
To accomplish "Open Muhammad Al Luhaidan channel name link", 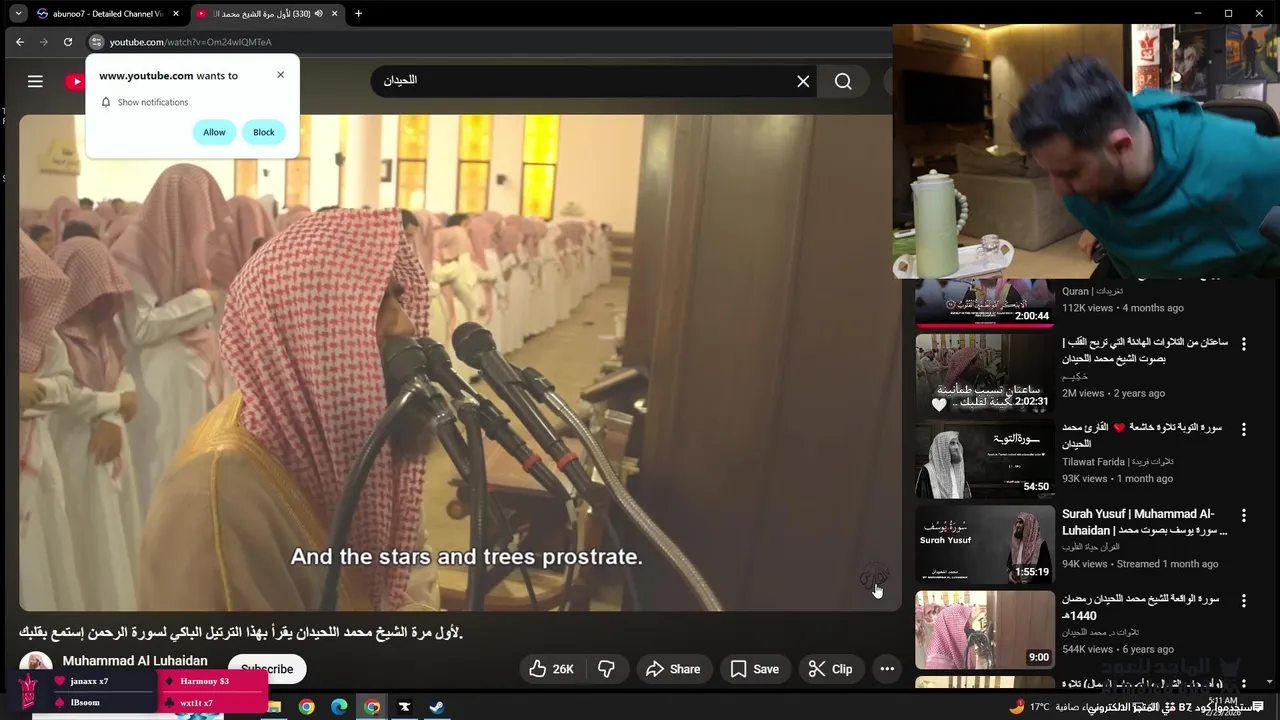I will tap(135, 661).
